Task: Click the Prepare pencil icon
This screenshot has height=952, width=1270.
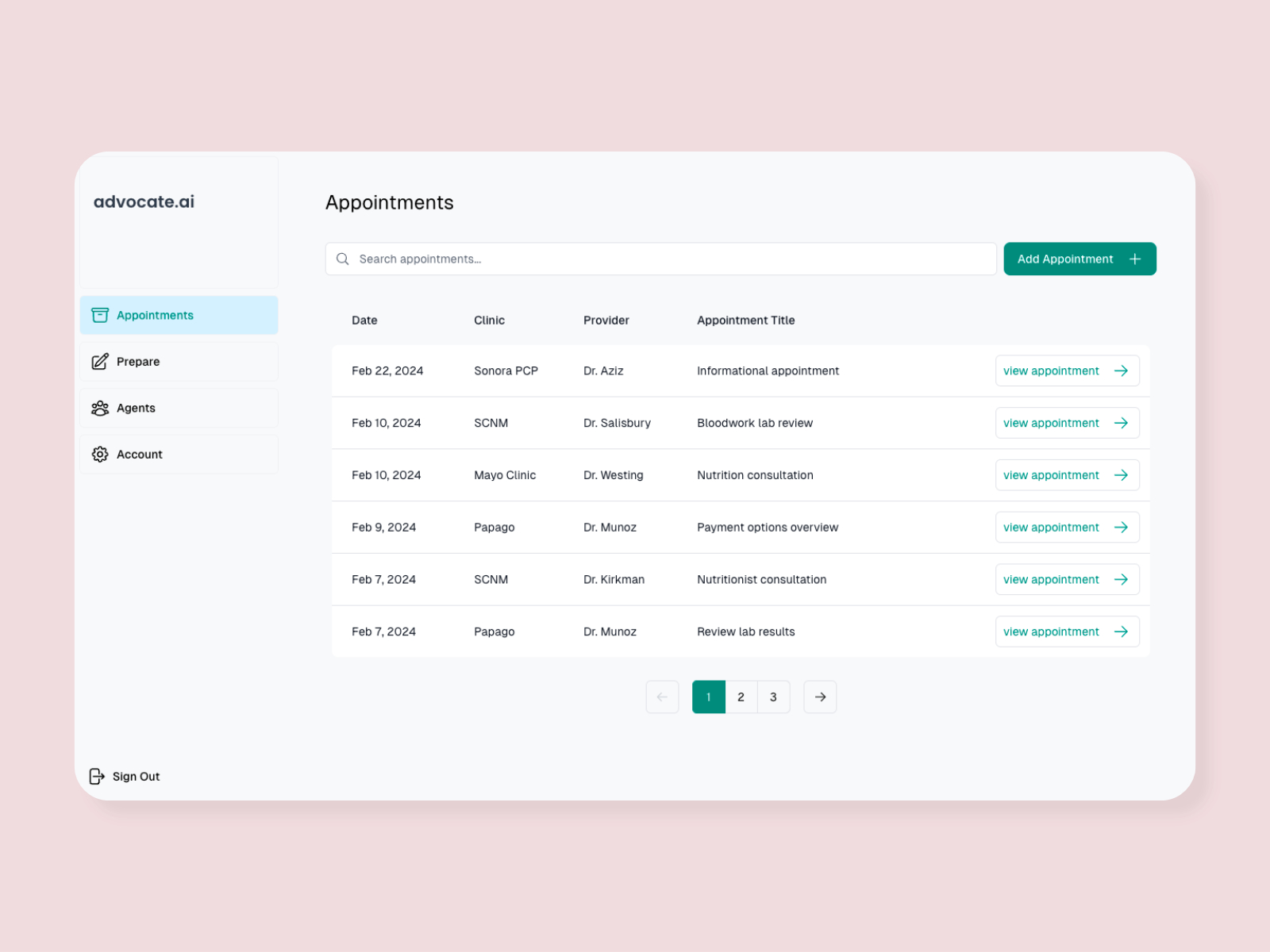Action: (100, 361)
